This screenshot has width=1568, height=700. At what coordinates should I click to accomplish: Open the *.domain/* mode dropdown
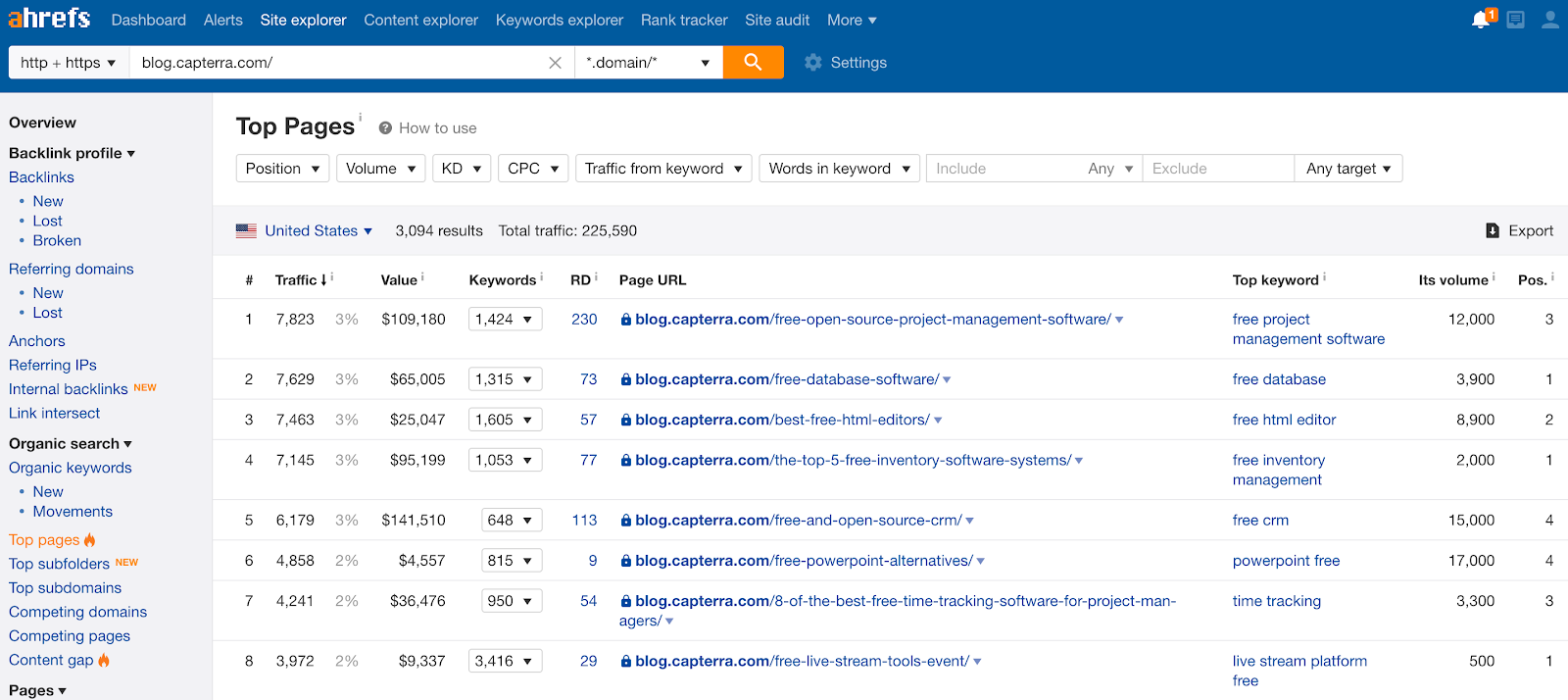coord(649,62)
